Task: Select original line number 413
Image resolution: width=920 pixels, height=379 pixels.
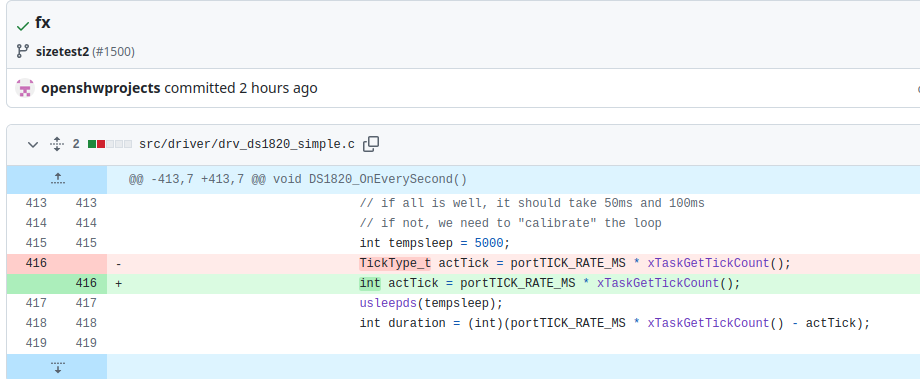Action: click(x=36, y=204)
